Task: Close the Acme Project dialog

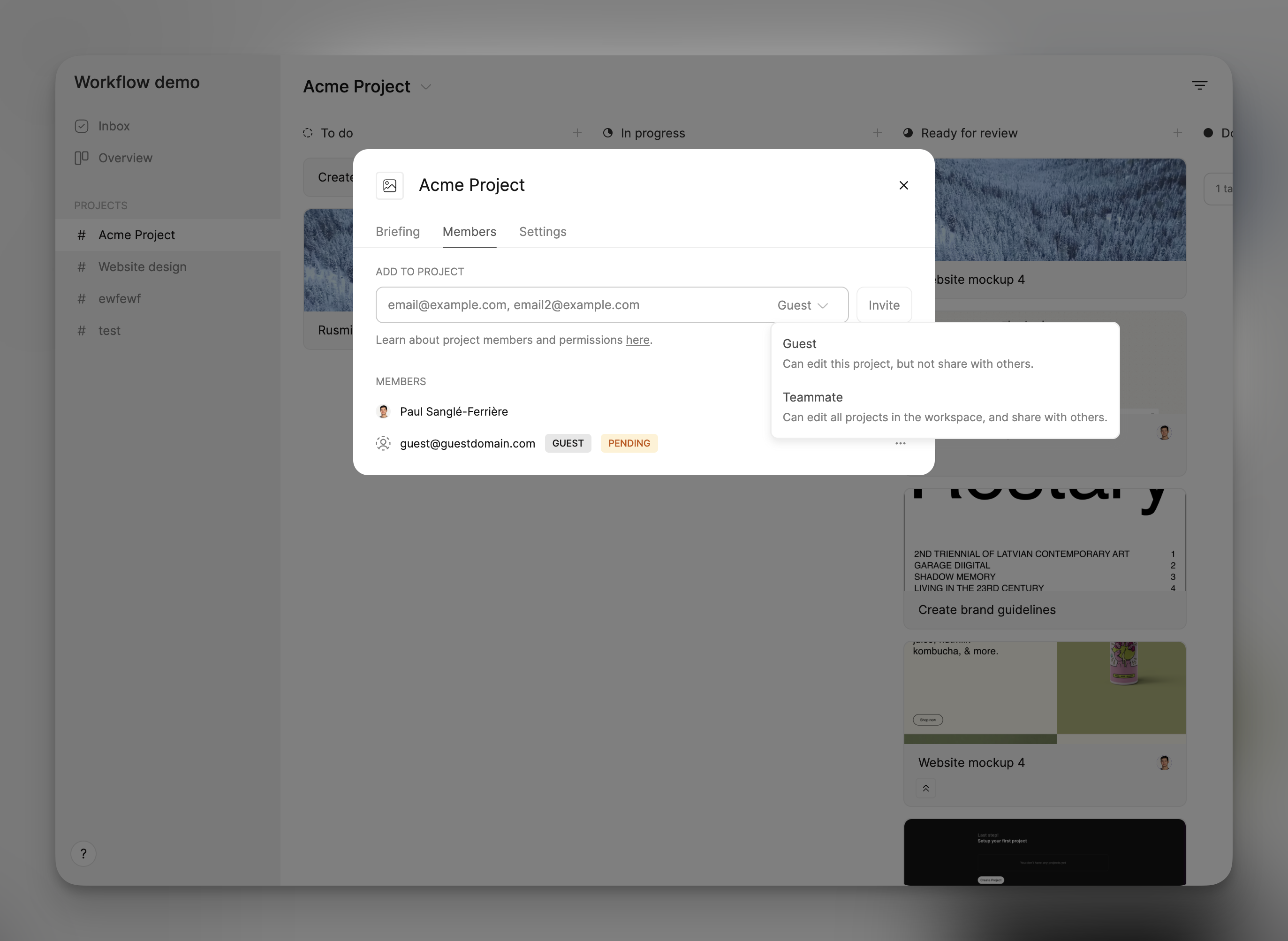Action: point(903,185)
